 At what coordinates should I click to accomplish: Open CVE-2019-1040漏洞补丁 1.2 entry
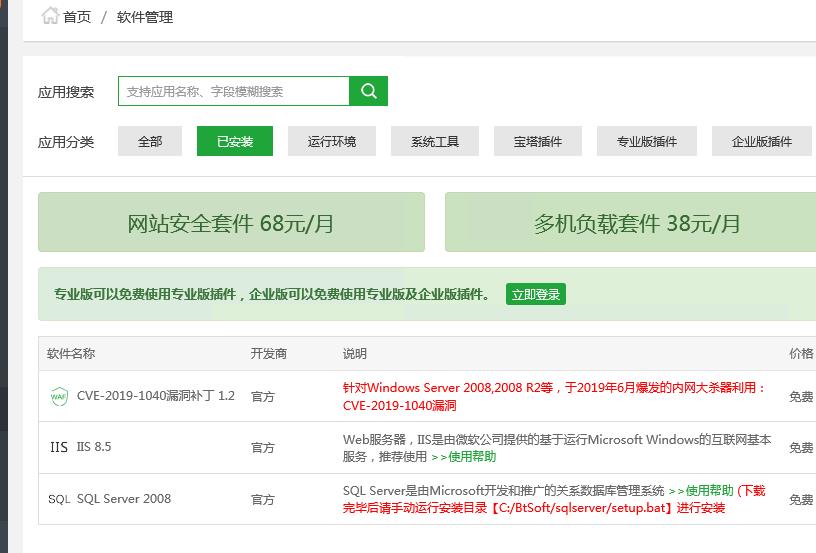pyautogui.click(x=156, y=396)
